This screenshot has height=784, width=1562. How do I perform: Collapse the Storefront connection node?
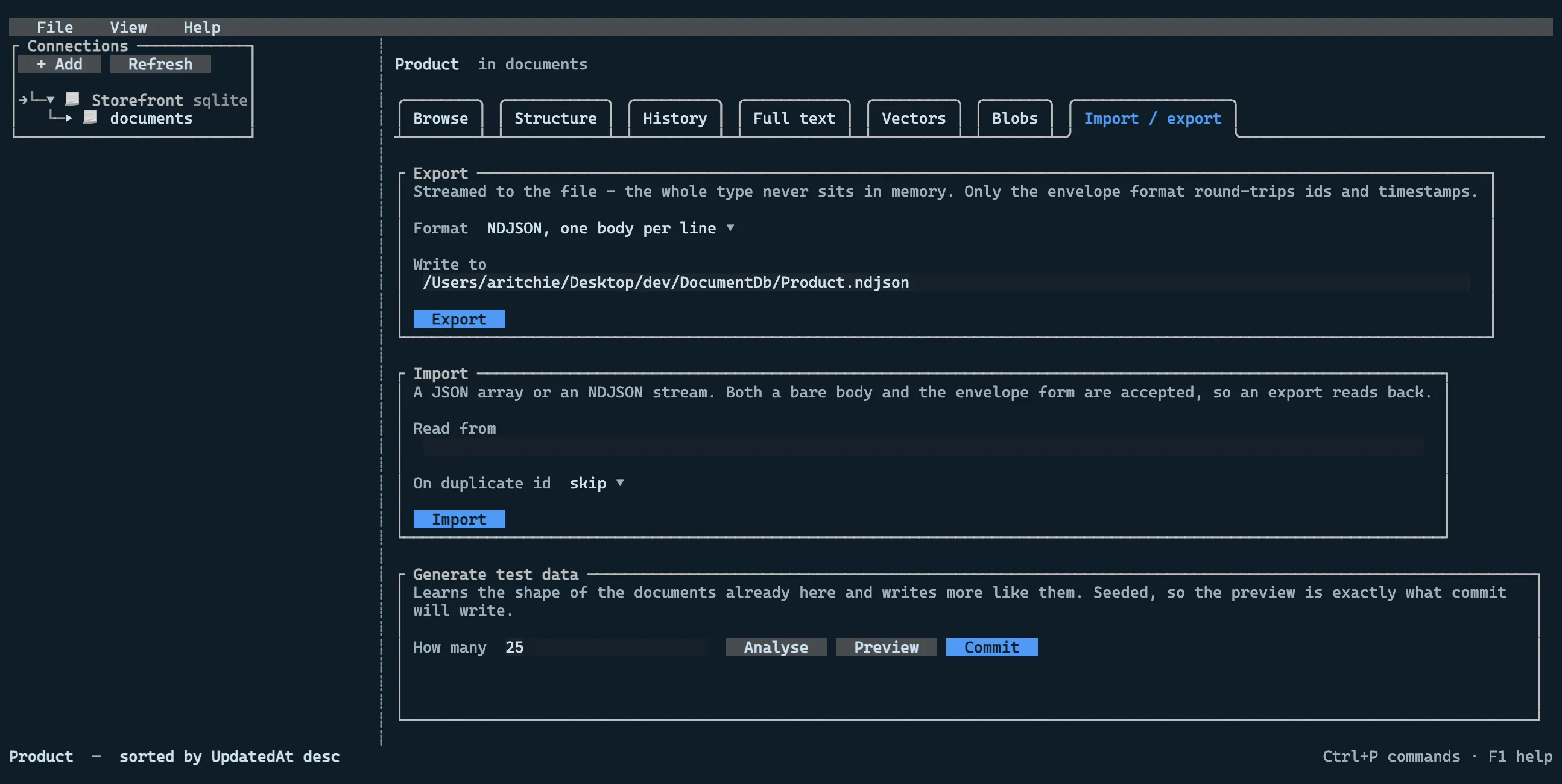[50, 100]
